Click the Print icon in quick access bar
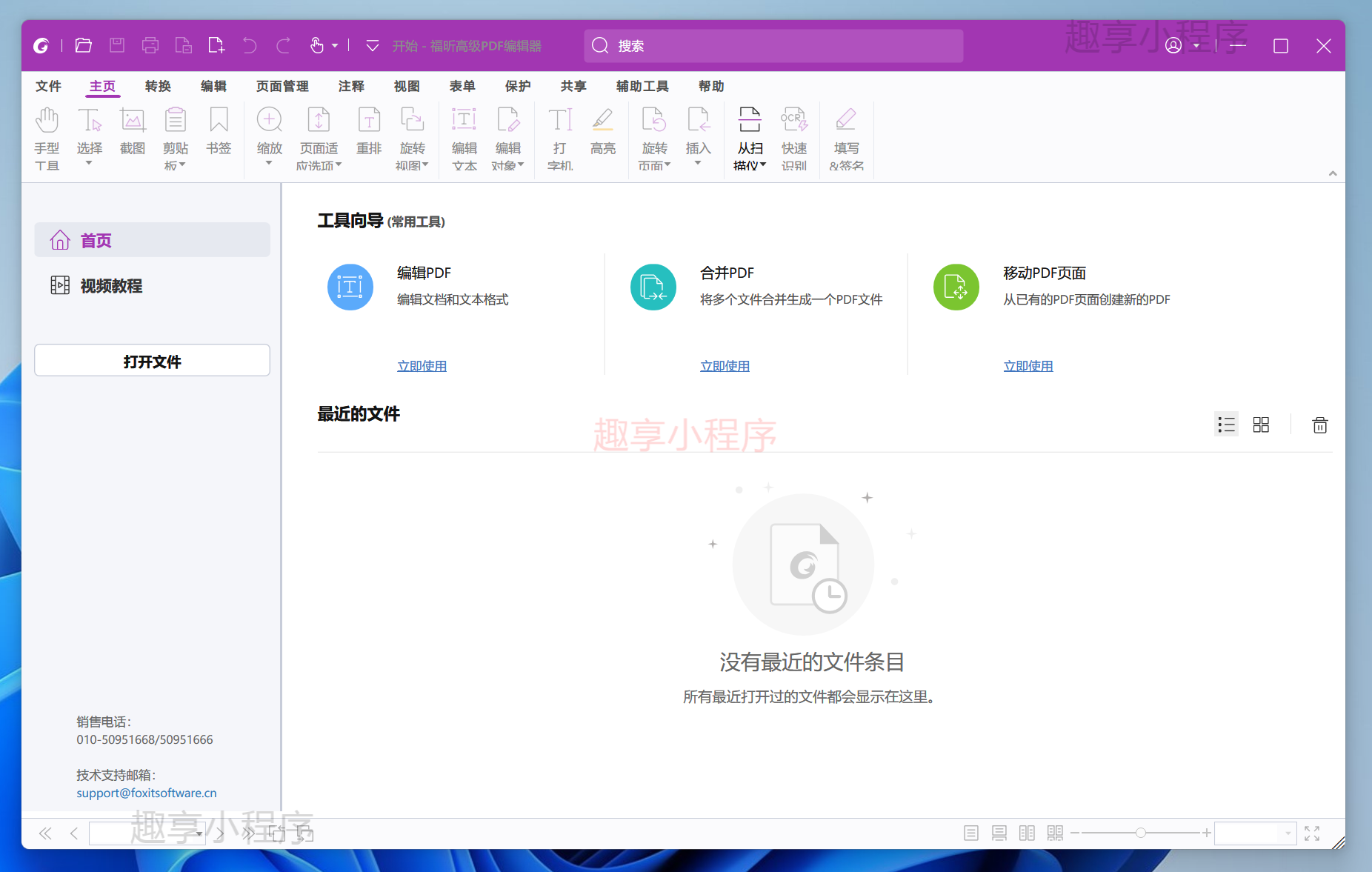Image resolution: width=1372 pixels, height=872 pixels. (x=150, y=46)
